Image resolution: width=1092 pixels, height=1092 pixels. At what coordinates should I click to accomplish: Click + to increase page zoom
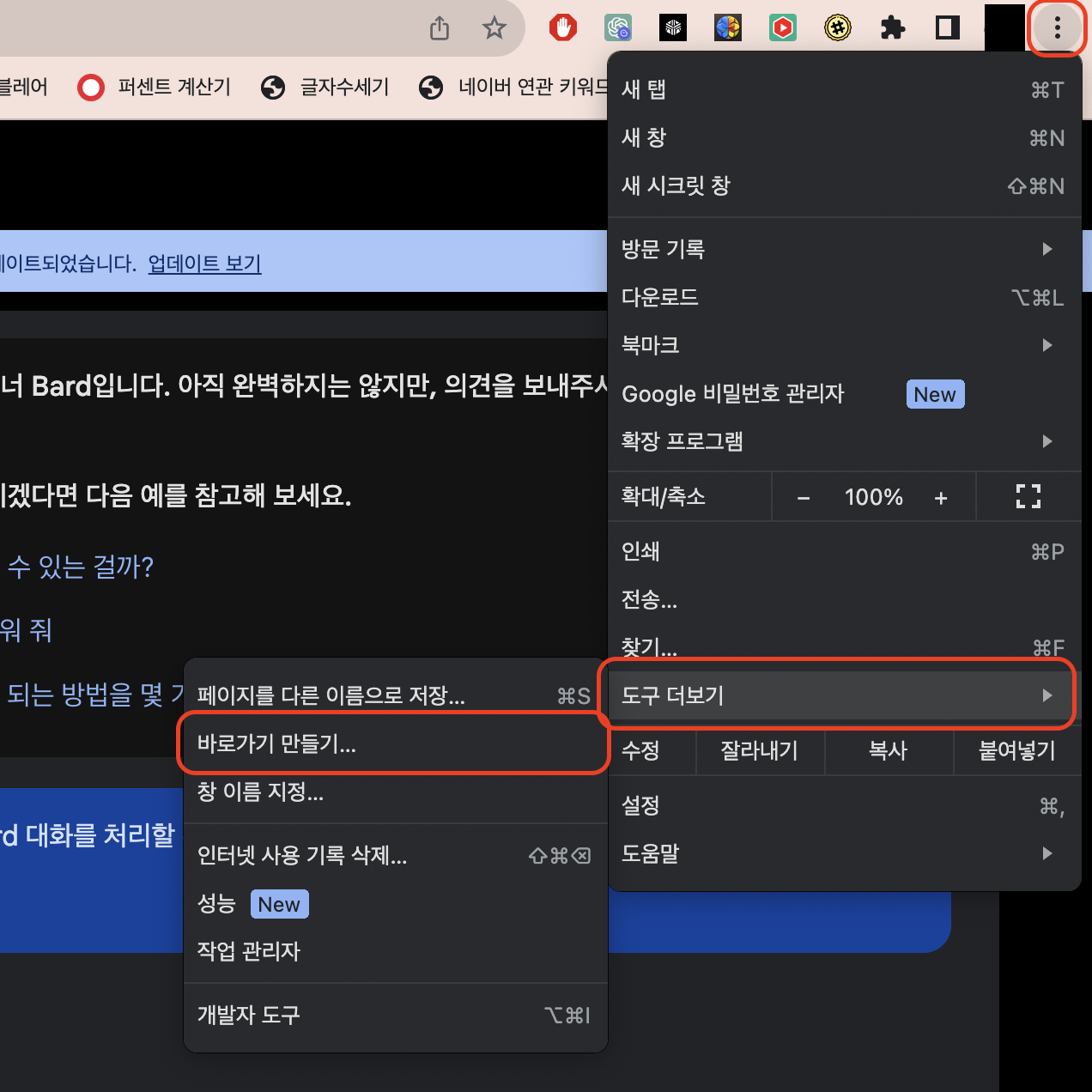click(x=941, y=496)
